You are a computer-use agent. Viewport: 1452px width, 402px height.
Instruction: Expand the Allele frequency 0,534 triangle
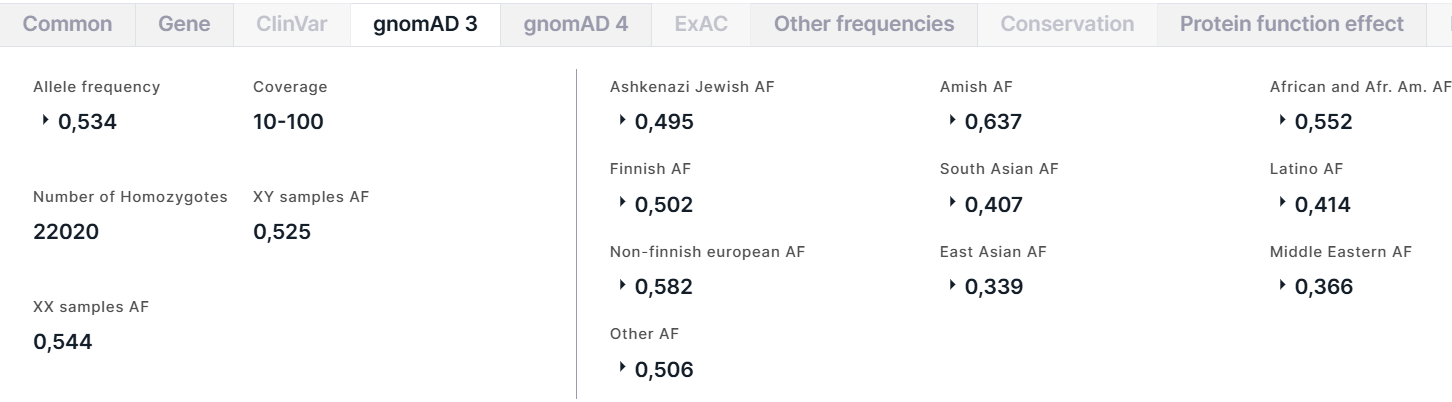tap(45, 121)
